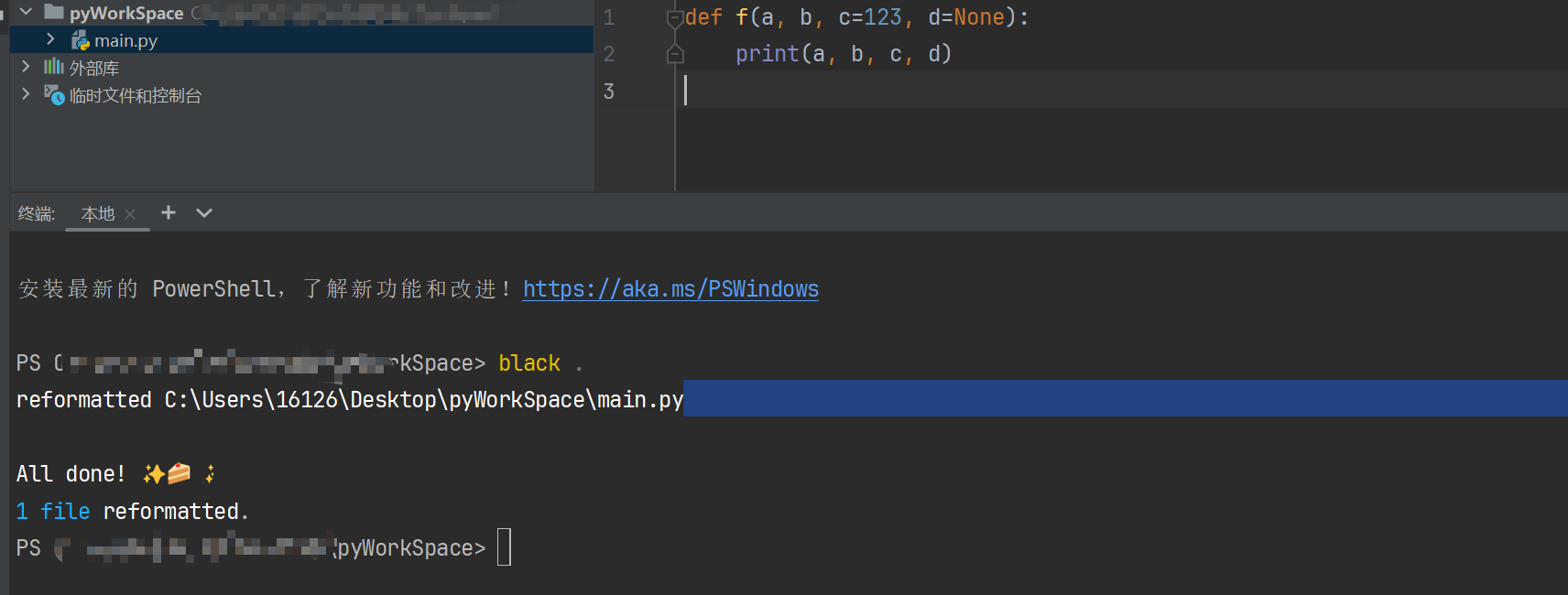Click the 临时文件和控制台 scratches icon

coord(54,94)
